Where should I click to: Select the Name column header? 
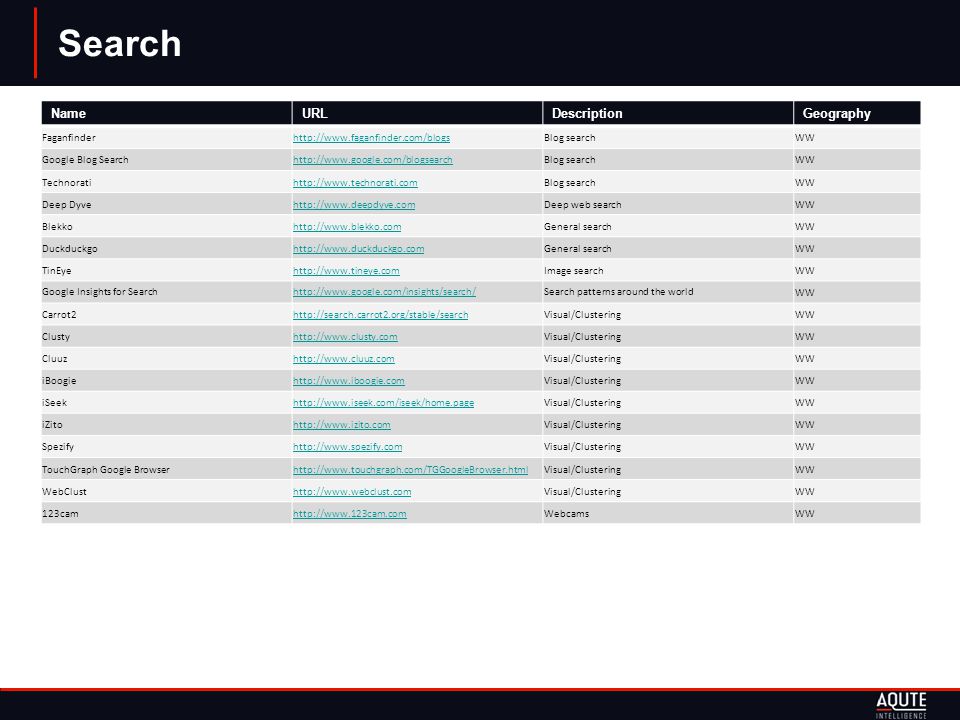point(167,113)
